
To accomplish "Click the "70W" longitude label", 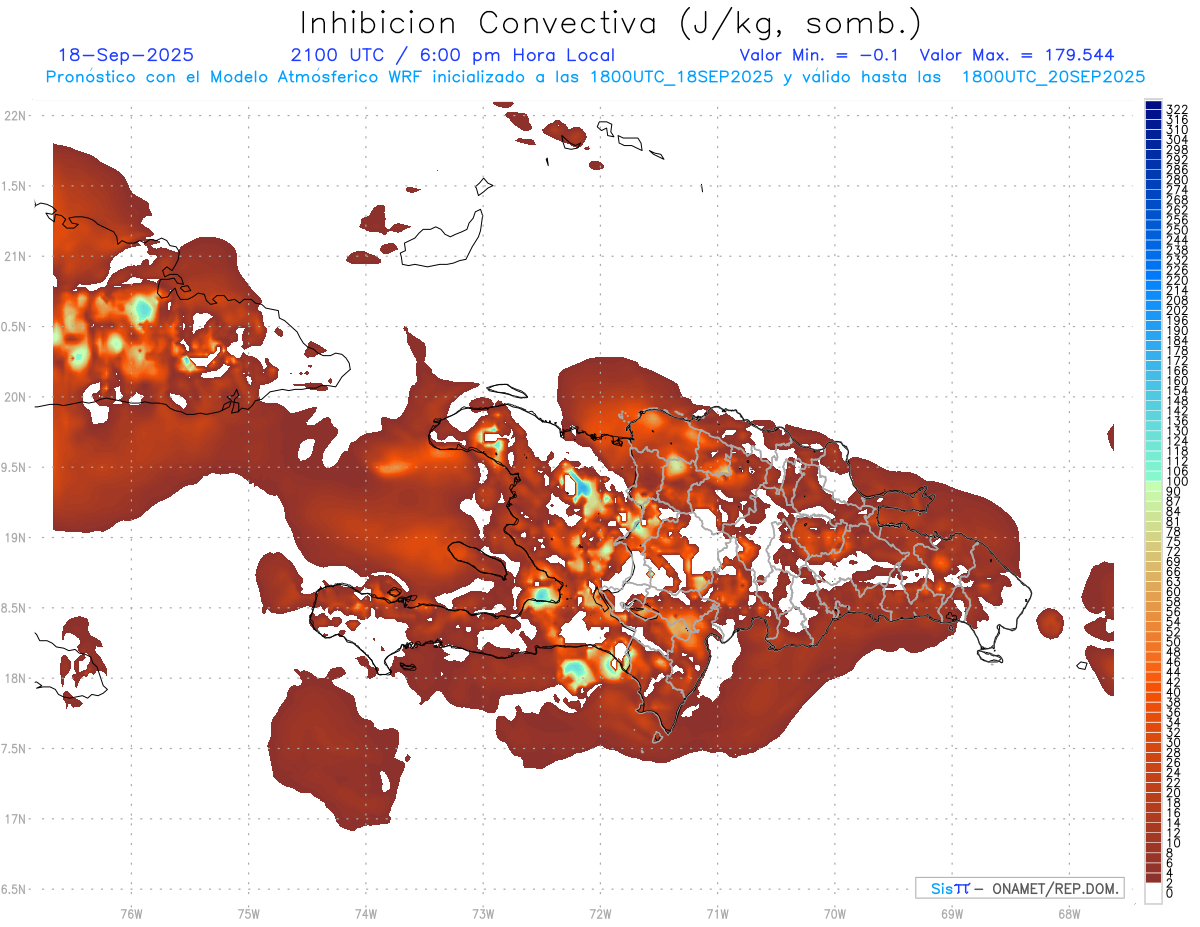I will point(835,913).
